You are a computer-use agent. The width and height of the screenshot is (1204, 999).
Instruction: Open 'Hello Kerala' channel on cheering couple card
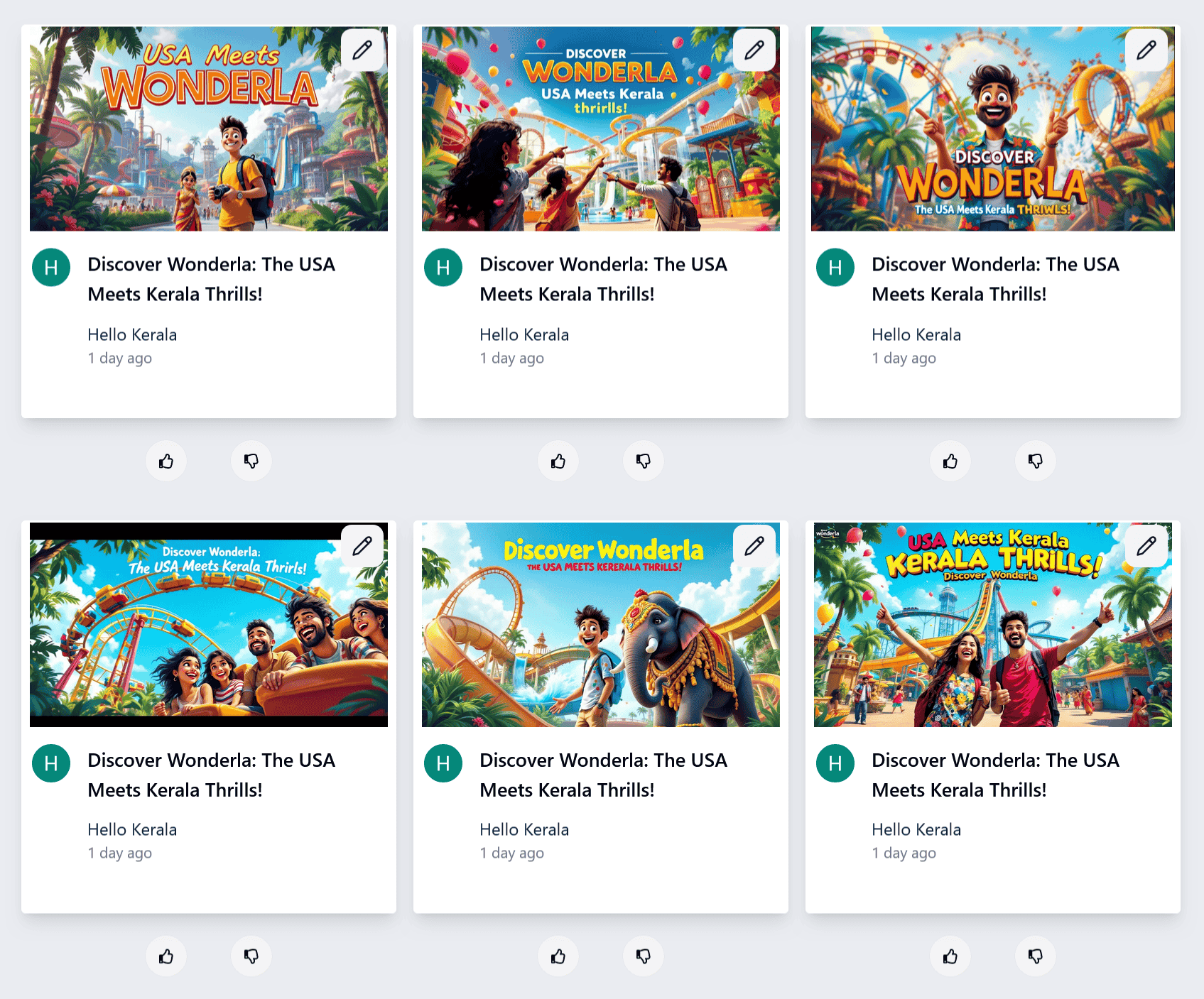[916, 829]
